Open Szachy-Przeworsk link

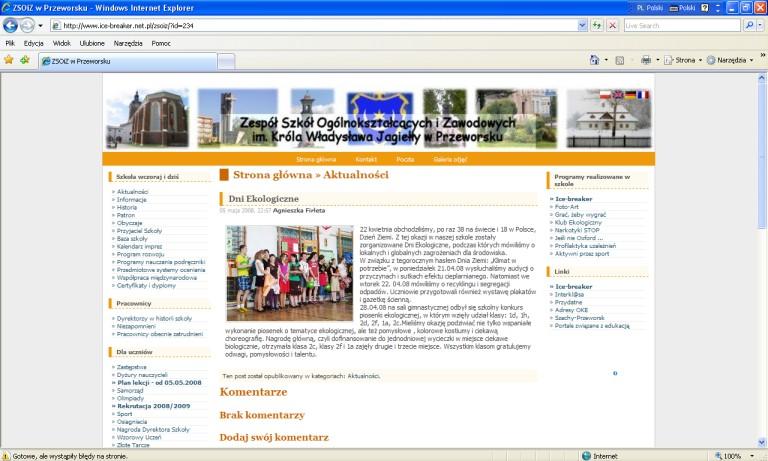(579, 317)
